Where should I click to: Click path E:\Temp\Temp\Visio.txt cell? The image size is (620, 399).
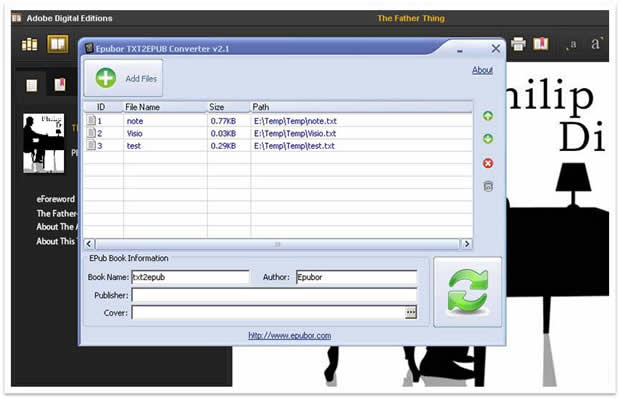(295, 133)
